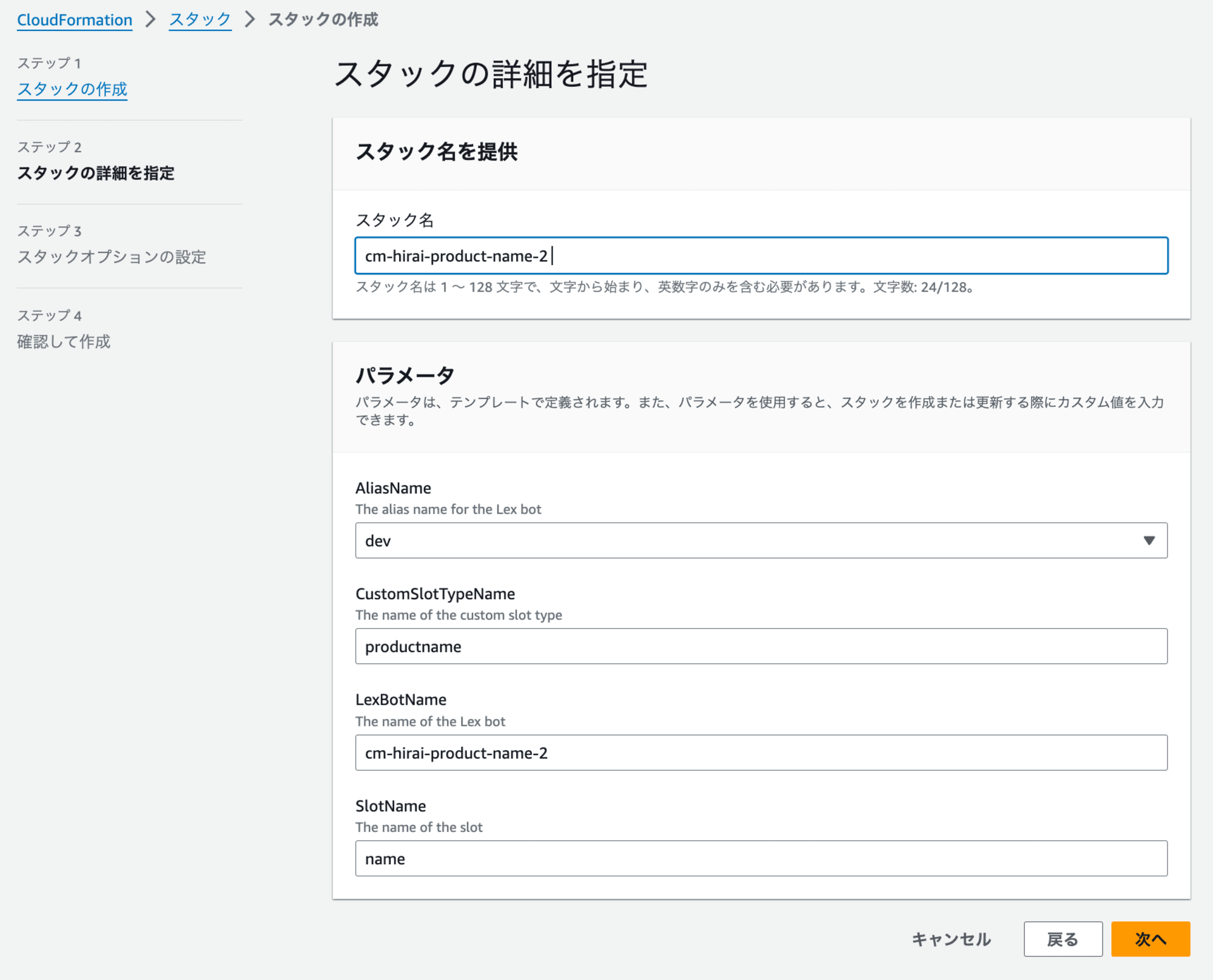This screenshot has height=980, width=1213.
Task: Click the 'The name of the slot' description
Action: point(419,827)
